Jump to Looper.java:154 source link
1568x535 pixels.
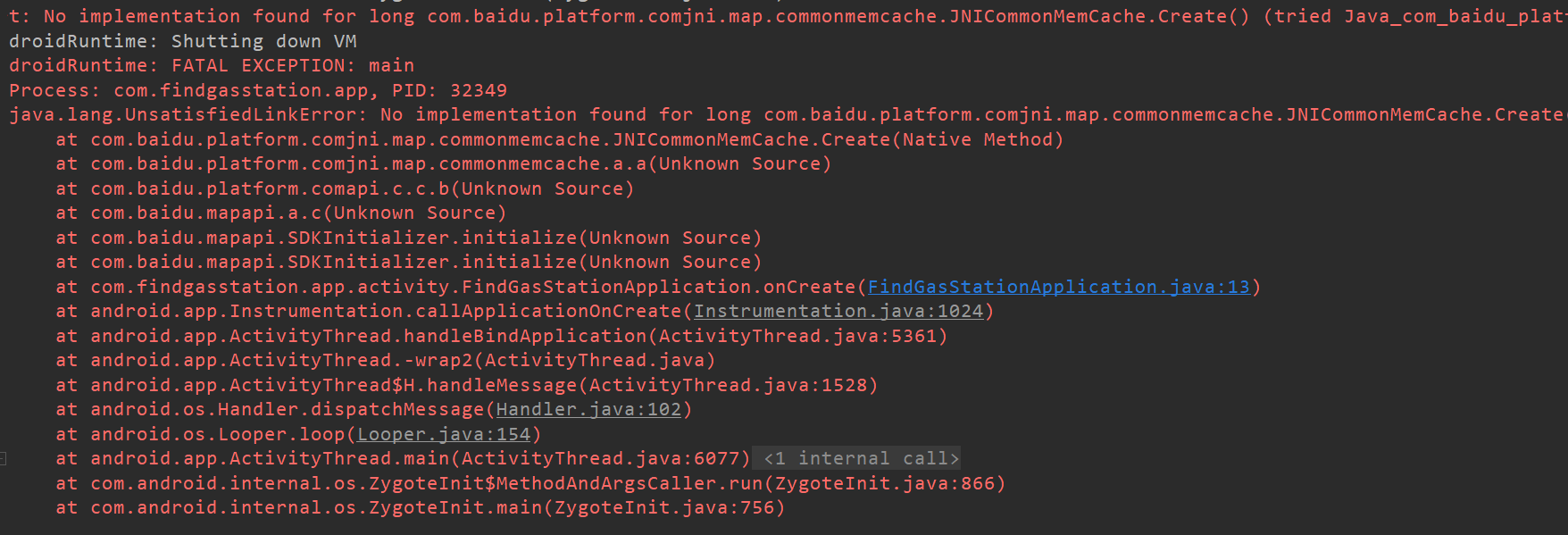pos(444,434)
